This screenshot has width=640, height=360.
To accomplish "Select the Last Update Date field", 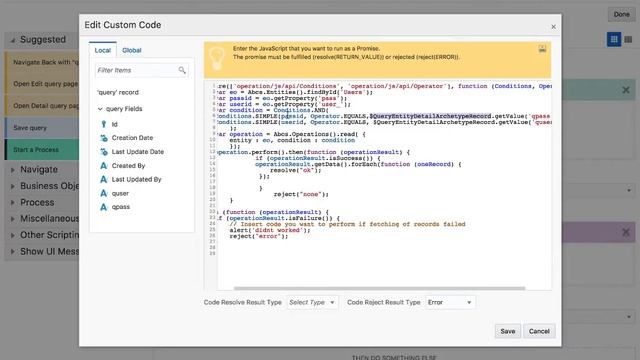I will [138, 152].
